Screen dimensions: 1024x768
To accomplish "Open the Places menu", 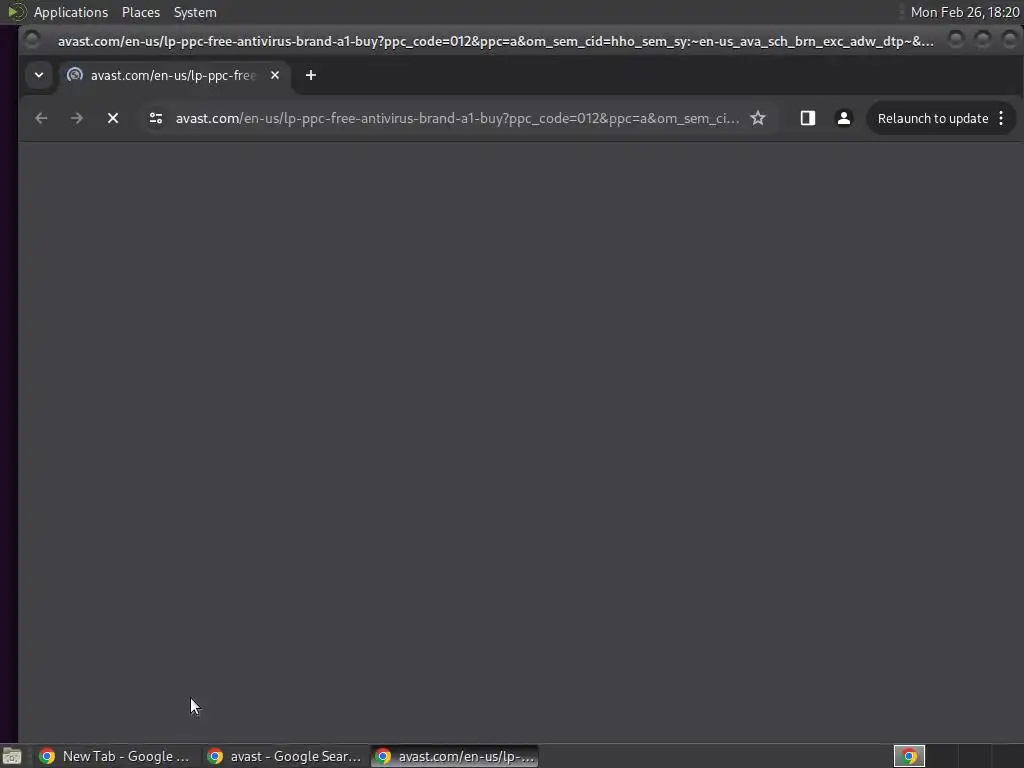I will 140,12.
